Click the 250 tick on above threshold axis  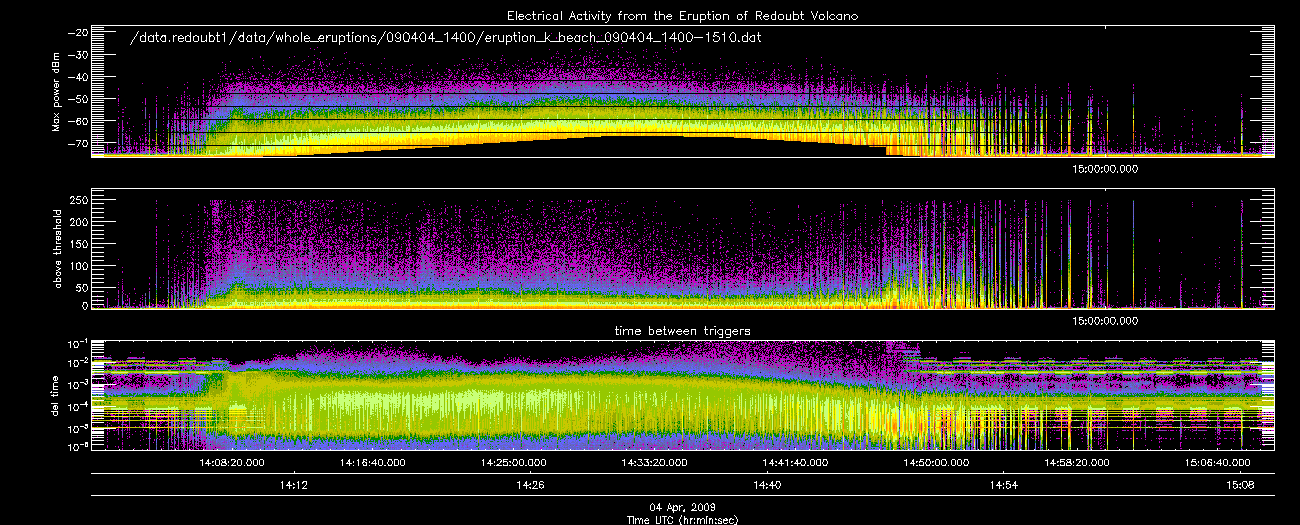click(79, 200)
